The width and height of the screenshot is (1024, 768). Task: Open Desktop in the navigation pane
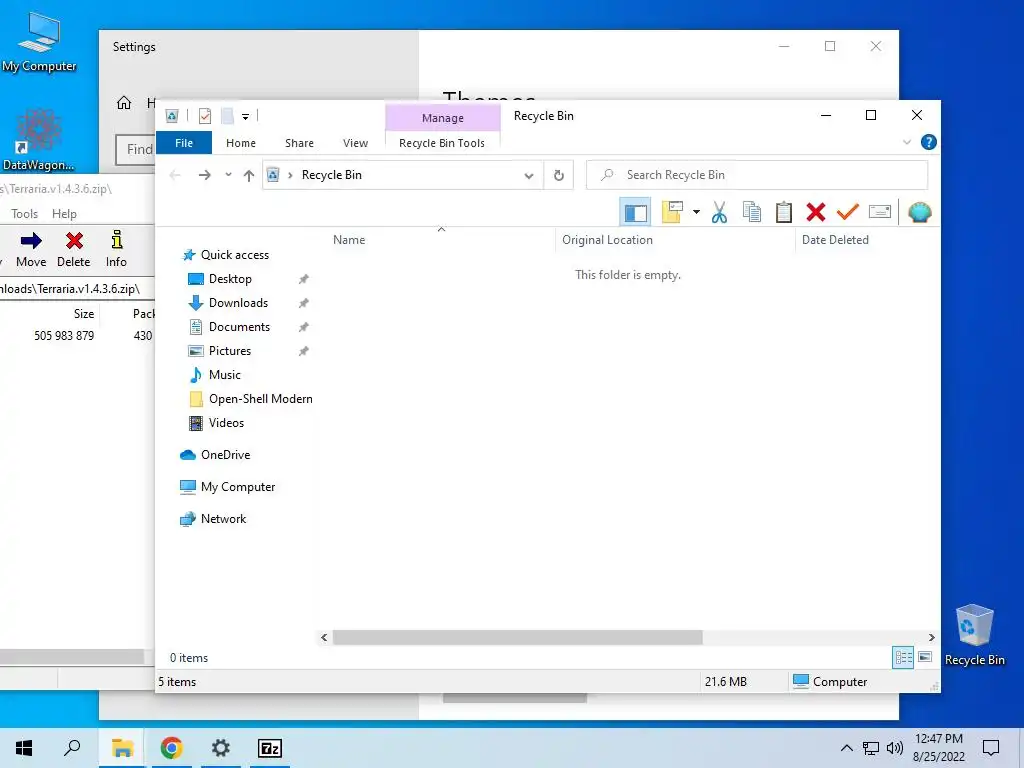(230, 279)
